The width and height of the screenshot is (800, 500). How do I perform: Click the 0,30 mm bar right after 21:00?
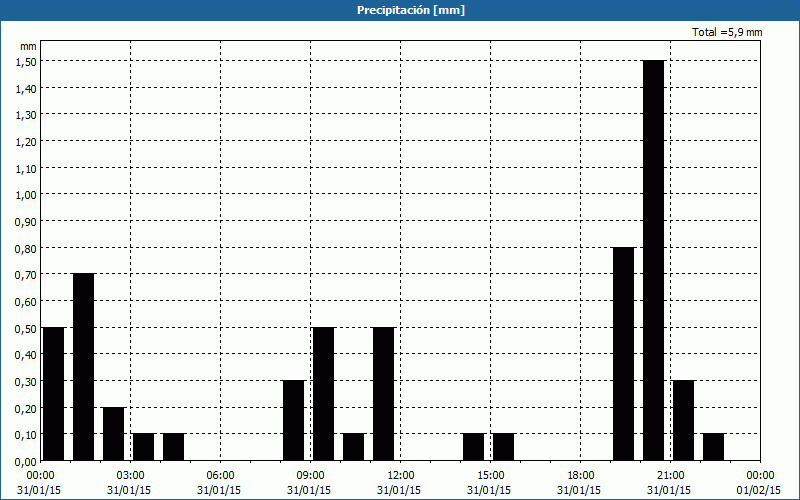[683, 420]
